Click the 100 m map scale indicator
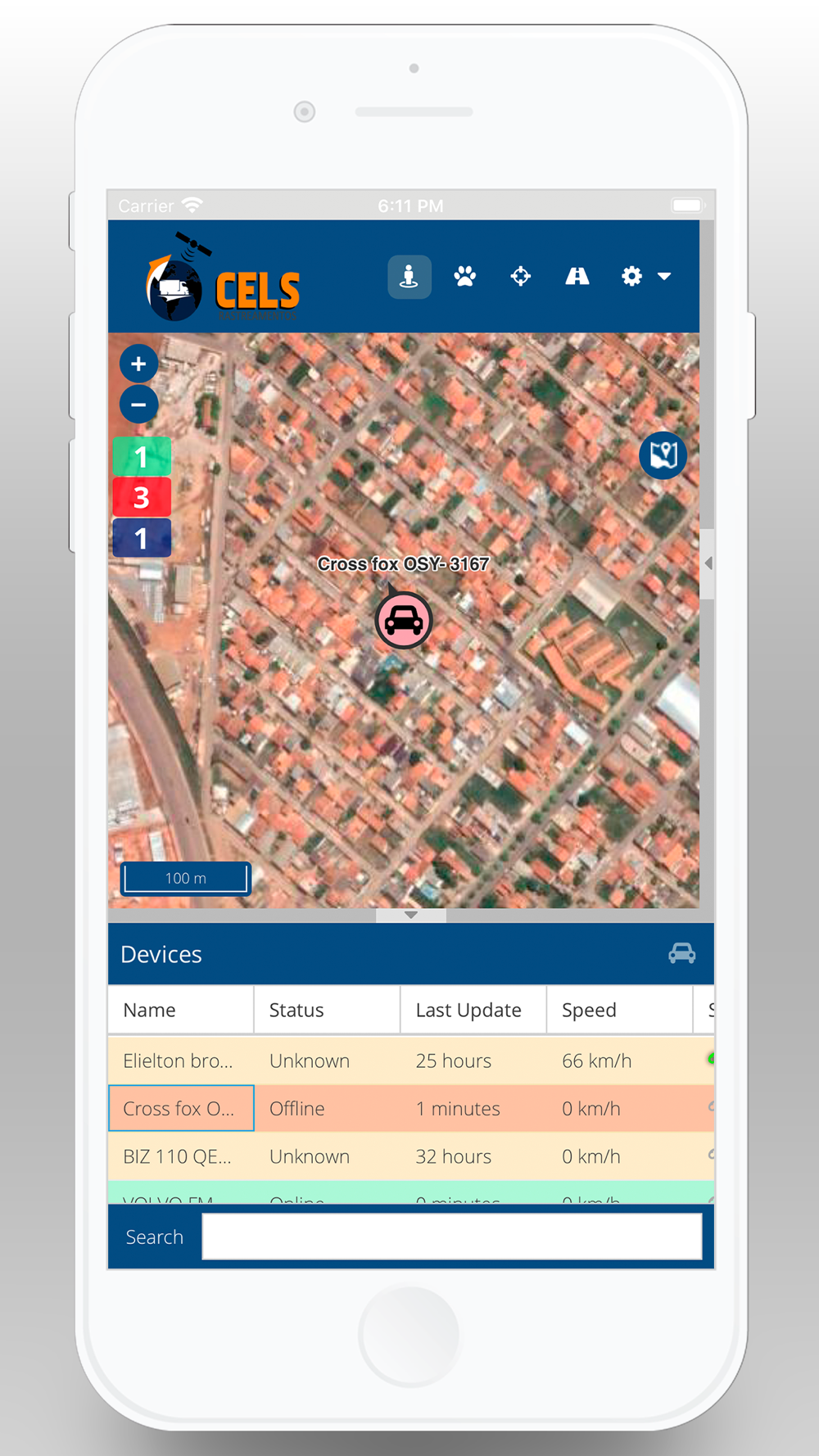 186,878
